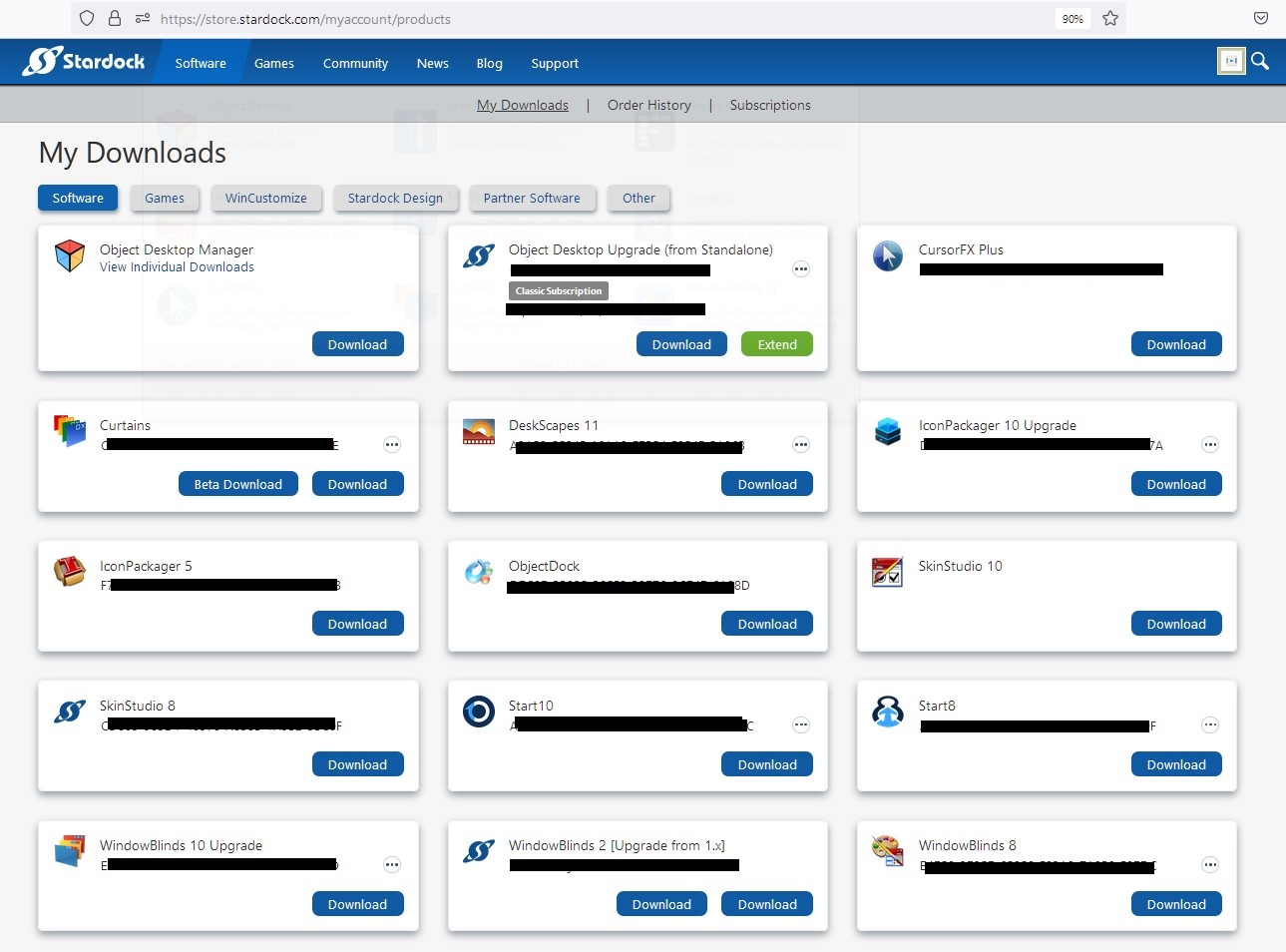Viewport: 1286px width, 952px height.
Task: Click the Object Desktop Manager cube icon
Action: [x=70, y=256]
